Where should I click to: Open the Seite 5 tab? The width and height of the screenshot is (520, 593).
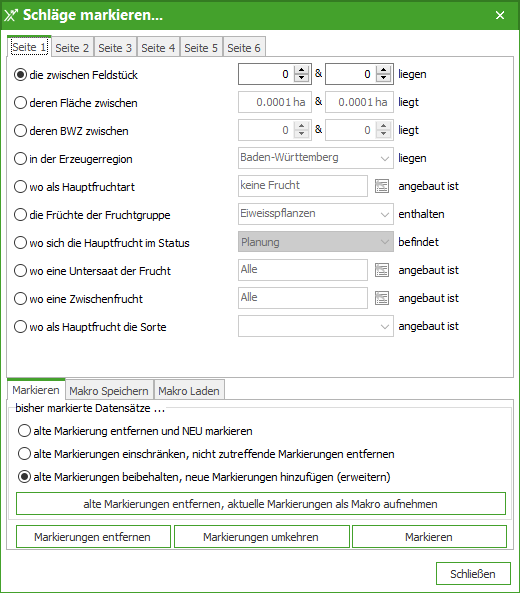click(x=201, y=48)
